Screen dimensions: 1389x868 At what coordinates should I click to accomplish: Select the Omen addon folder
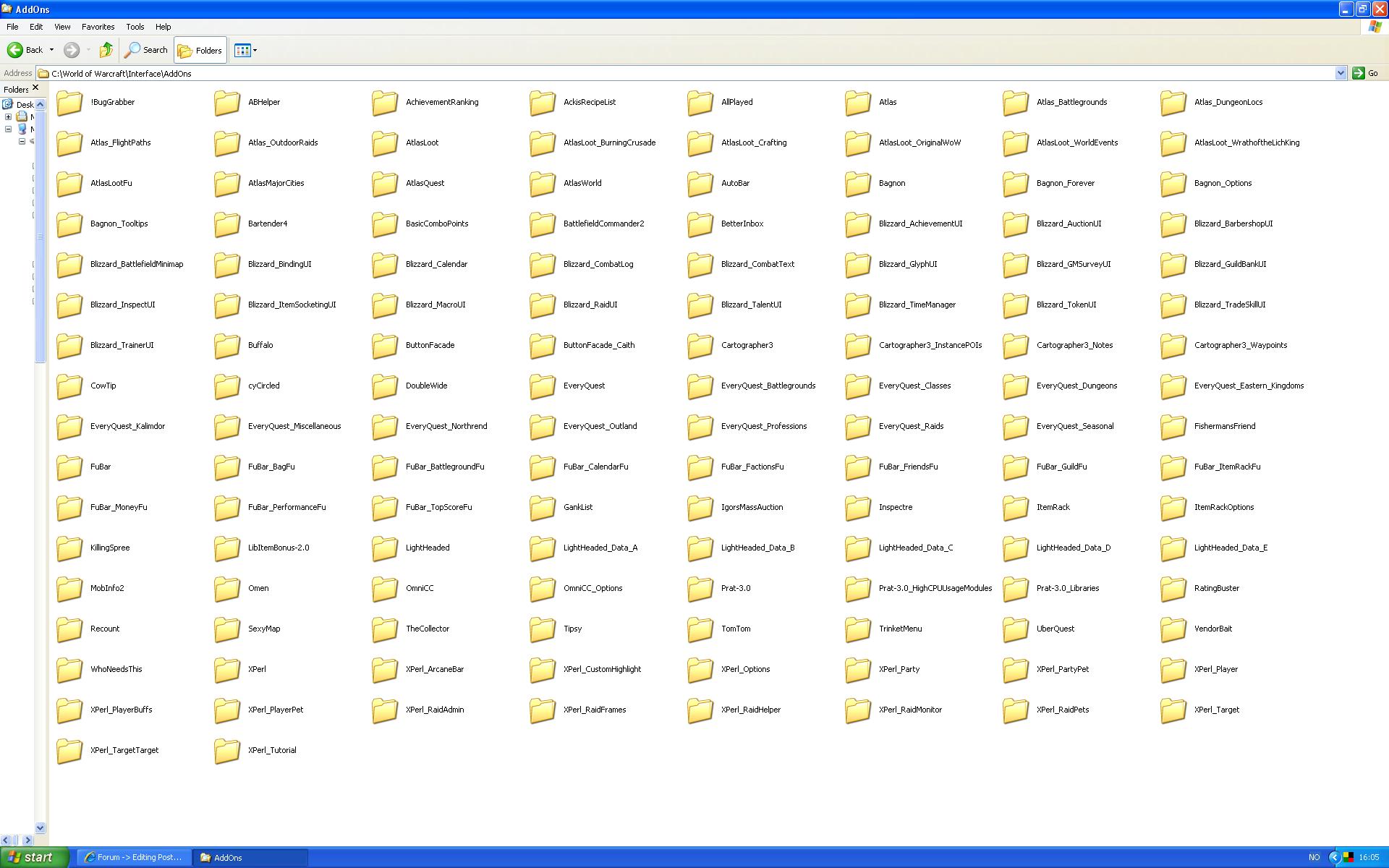(x=228, y=589)
